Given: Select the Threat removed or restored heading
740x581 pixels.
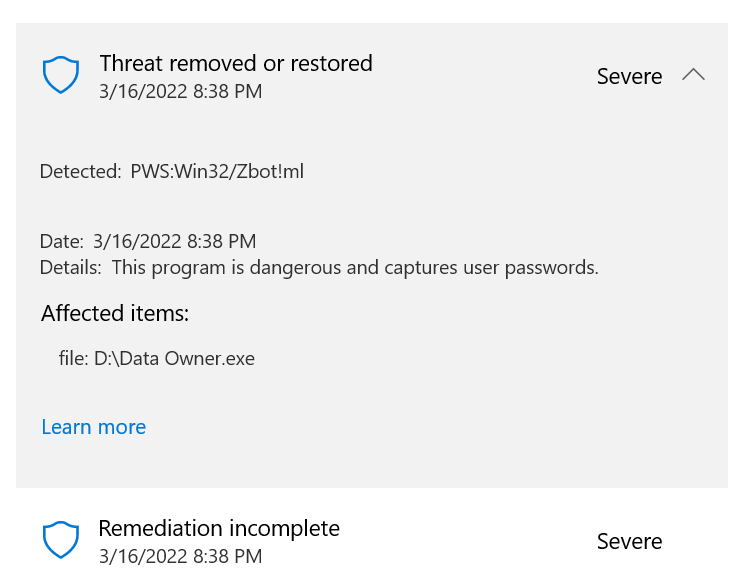Looking at the screenshot, I should click(x=236, y=63).
